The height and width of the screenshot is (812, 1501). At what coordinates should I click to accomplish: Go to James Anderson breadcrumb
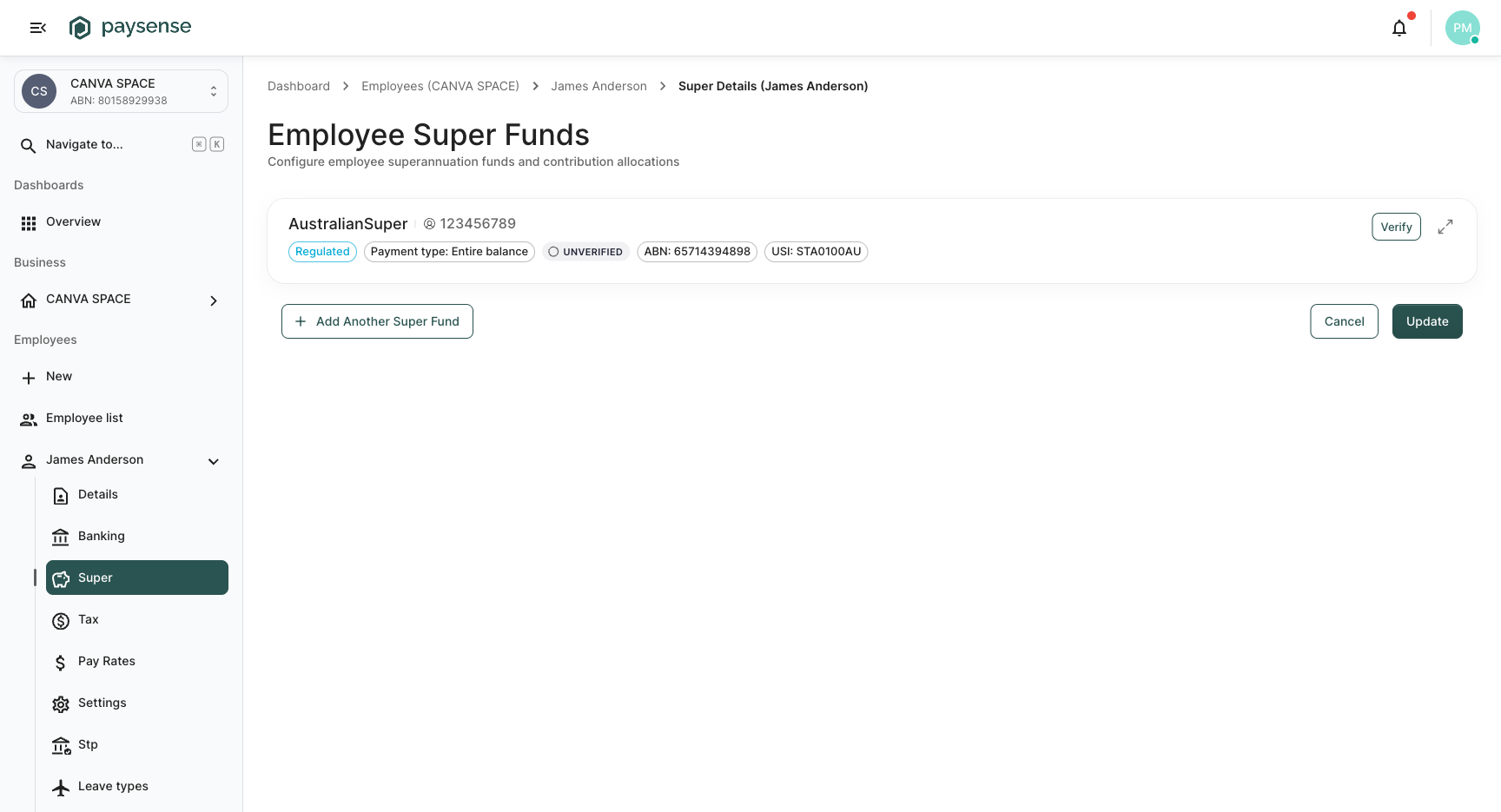[x=598, y=86]
